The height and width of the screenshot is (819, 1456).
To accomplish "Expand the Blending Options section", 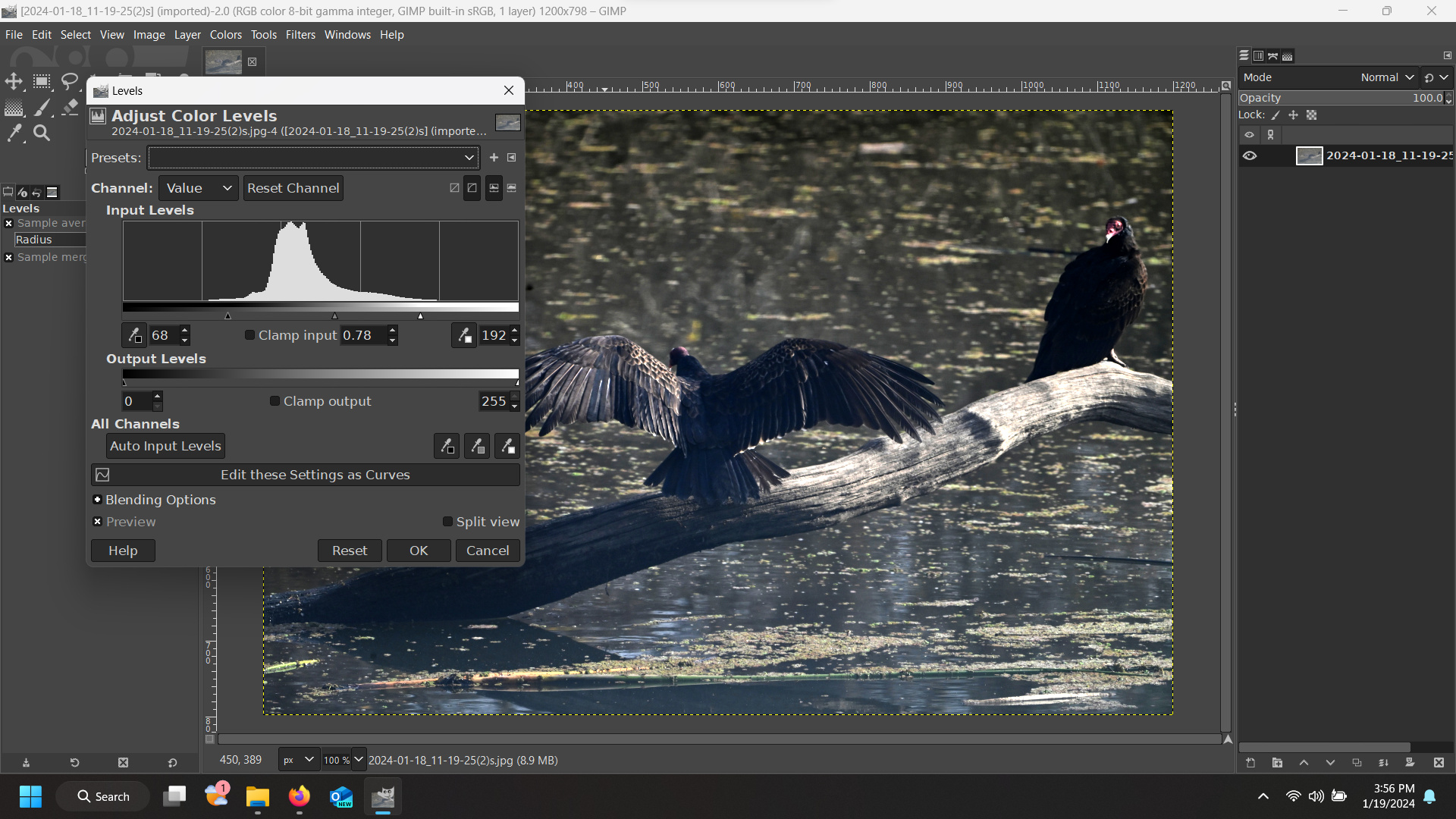I will 97,500.
